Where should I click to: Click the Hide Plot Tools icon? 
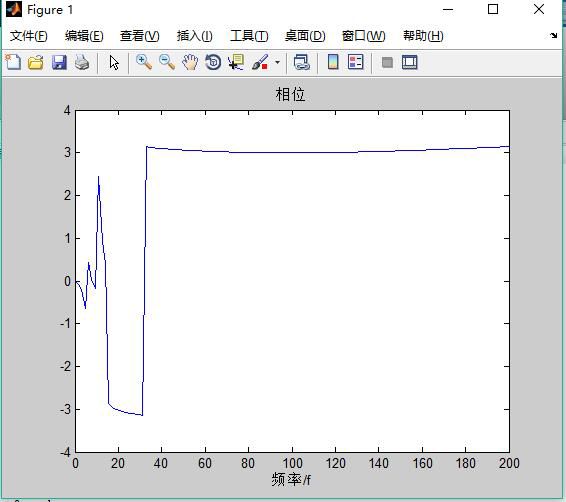click(x=387, y=62)
